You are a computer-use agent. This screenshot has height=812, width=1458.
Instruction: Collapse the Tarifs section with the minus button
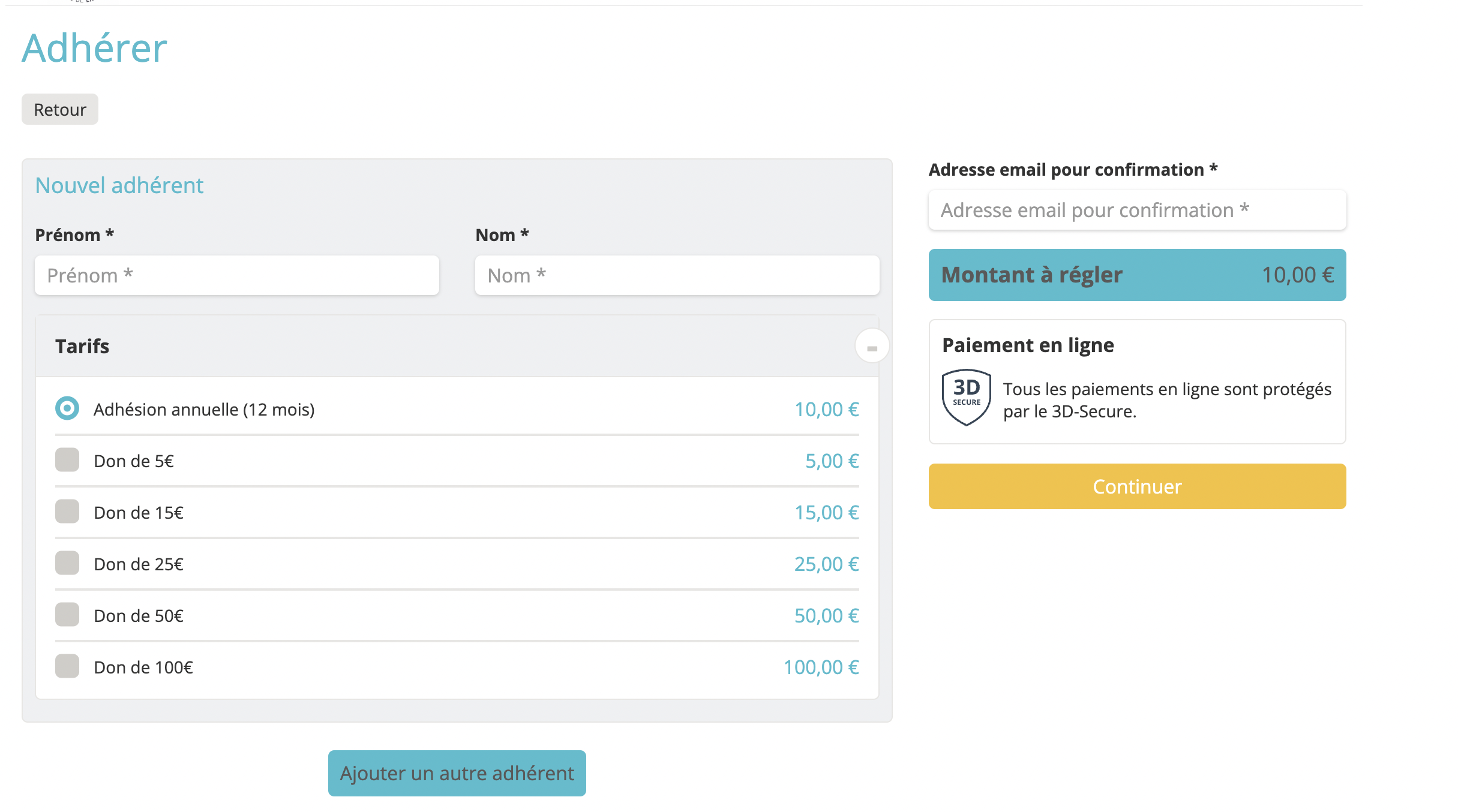click(871, 346)
